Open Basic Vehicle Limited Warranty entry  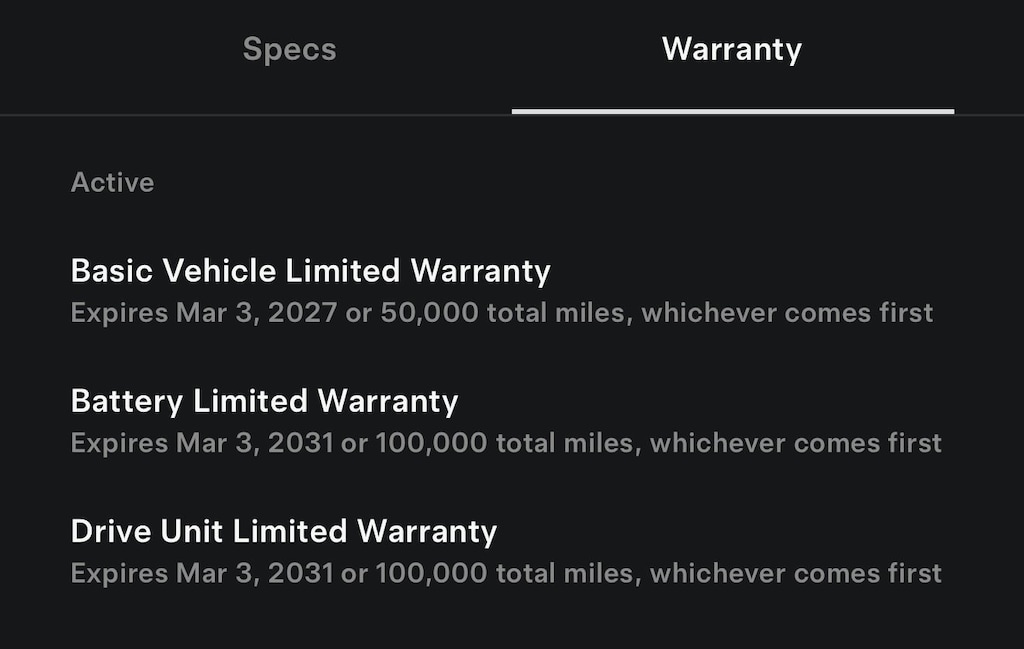(310, 271)
